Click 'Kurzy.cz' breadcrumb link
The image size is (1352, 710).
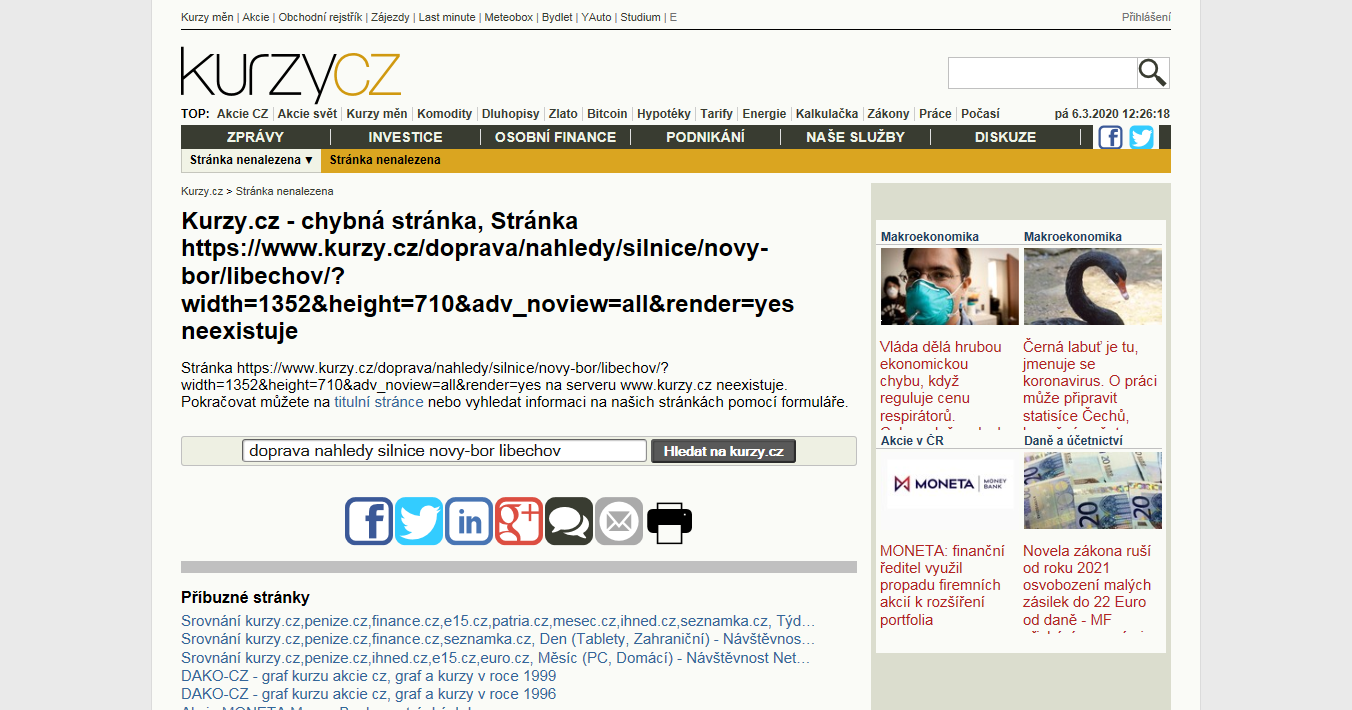click(202, 191)
